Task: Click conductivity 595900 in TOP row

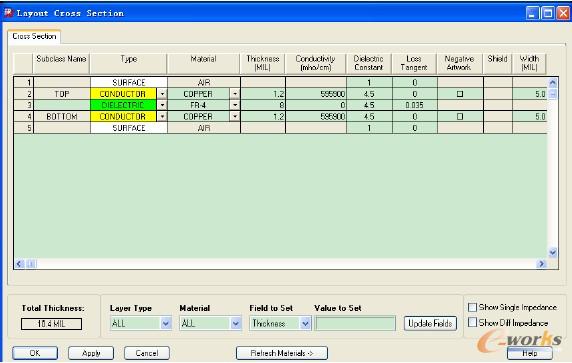Action: [316, 94]
